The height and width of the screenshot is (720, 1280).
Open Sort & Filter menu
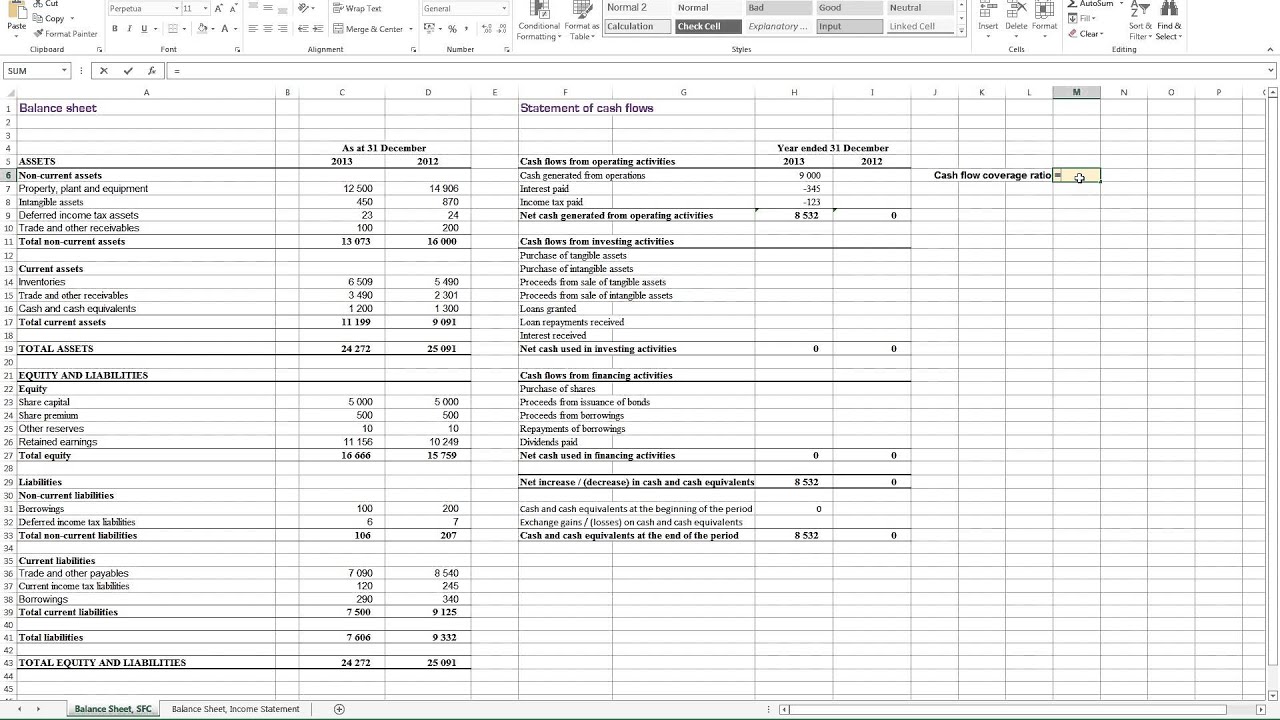coord(1140,20)
